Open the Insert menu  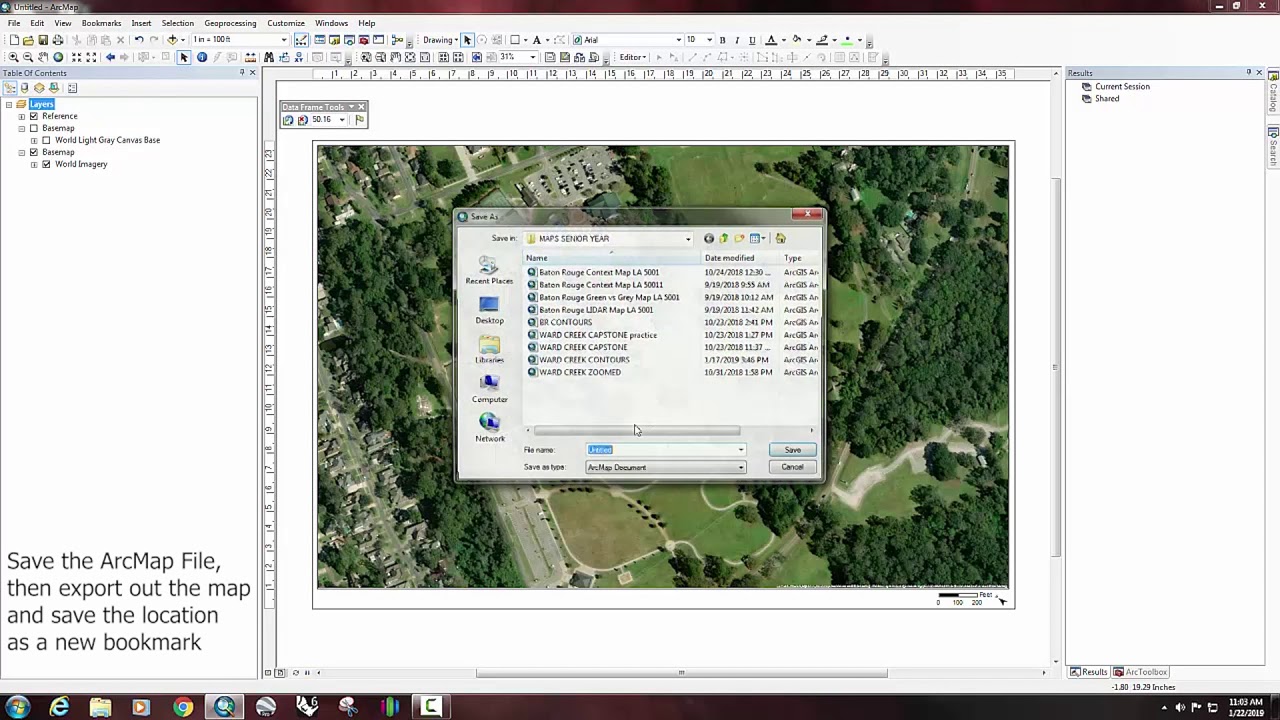tap(141, 23)
